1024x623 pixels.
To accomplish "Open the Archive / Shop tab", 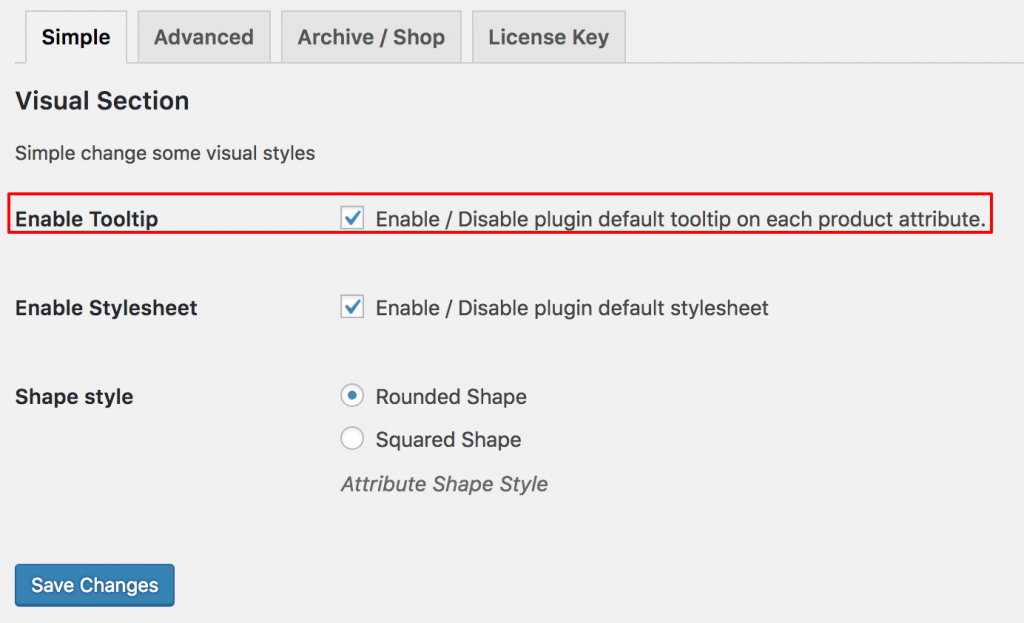I will click(371, 37).
